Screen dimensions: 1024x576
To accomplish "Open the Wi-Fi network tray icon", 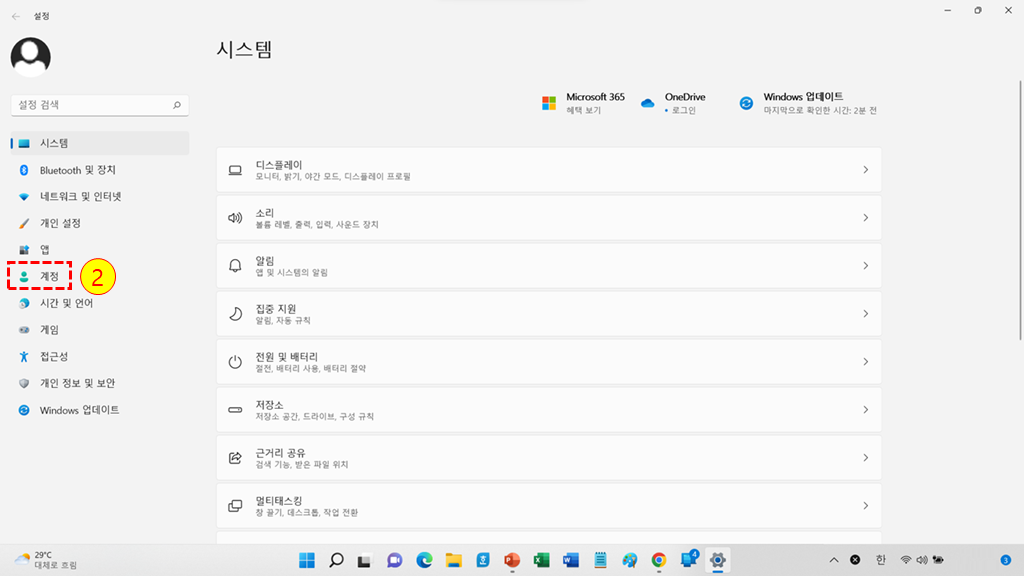I will pos(906,560).
